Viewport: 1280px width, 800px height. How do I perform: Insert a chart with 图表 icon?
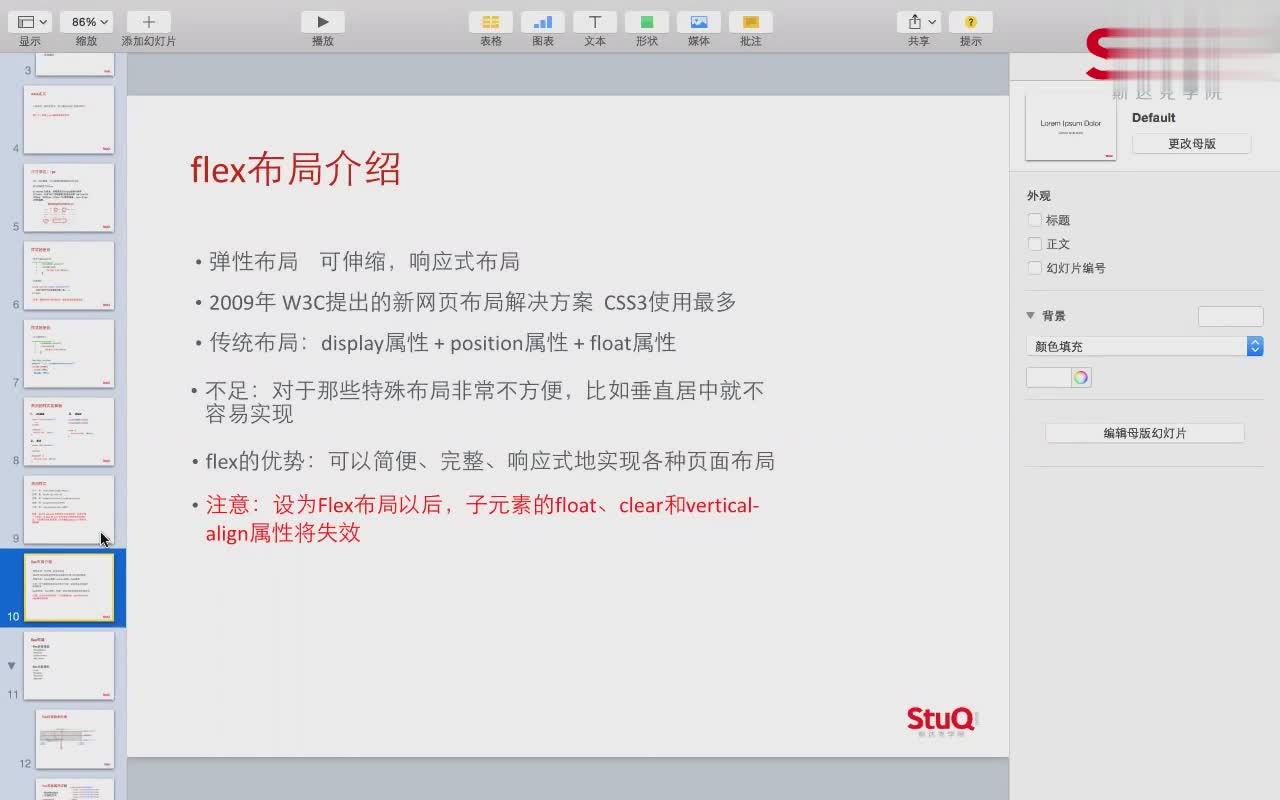[543, 22]
